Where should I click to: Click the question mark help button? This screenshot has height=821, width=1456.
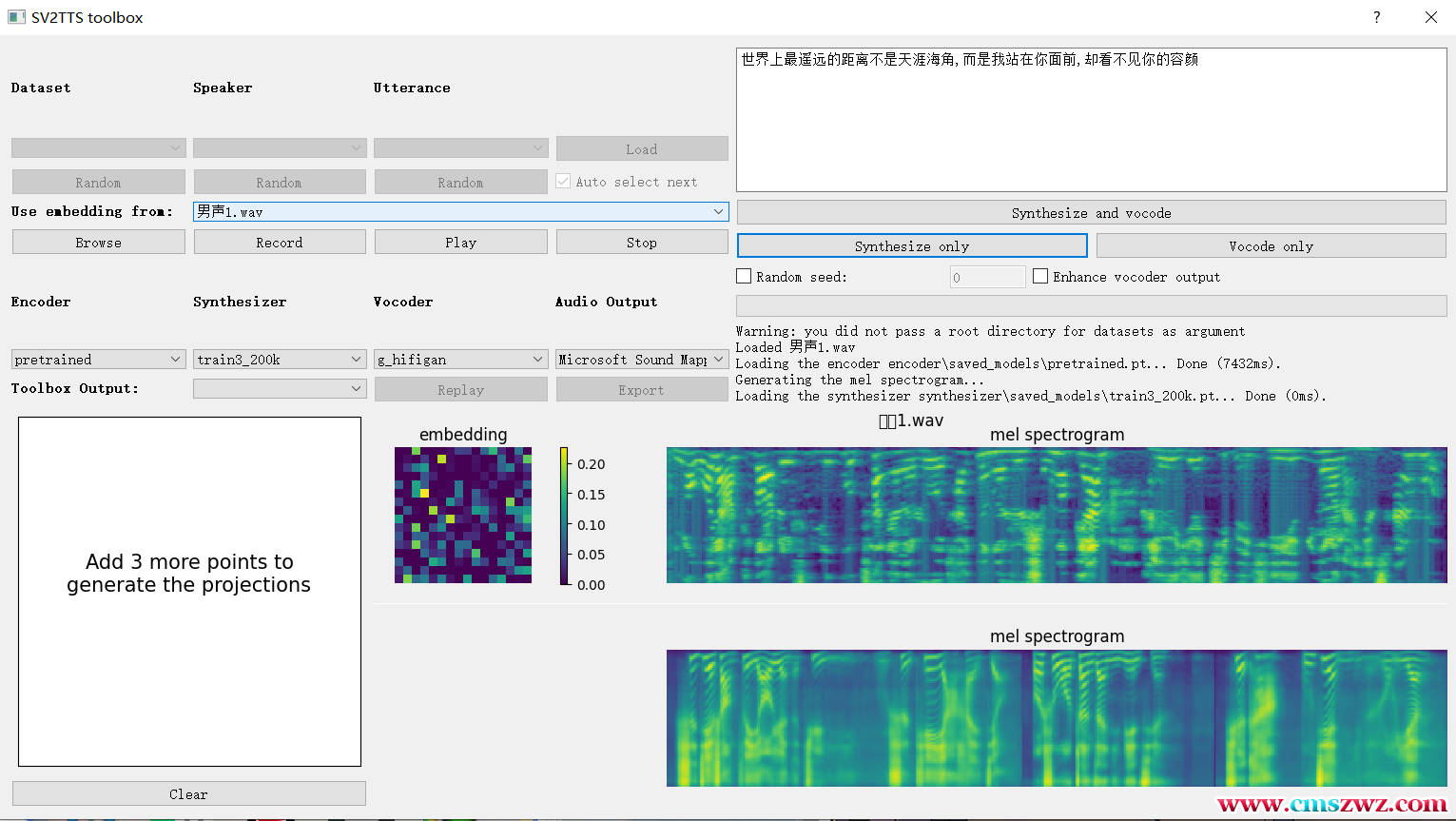[x=1376, y=17]
